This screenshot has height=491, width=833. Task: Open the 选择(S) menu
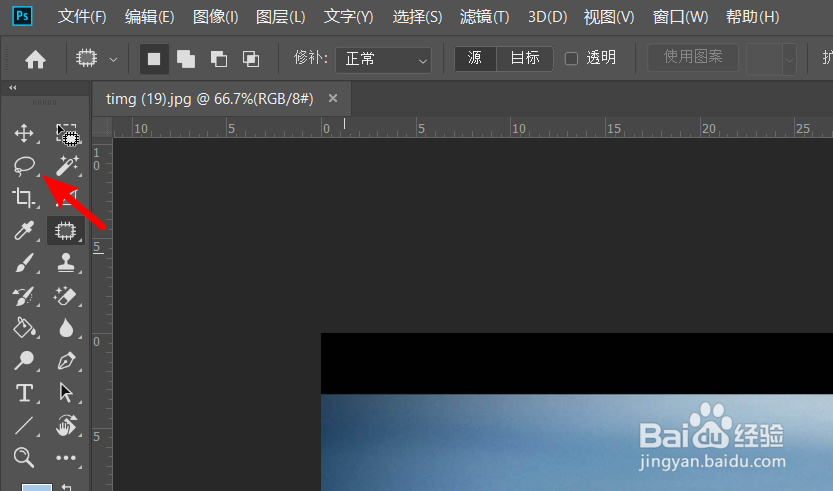click(x=417, y=17)
